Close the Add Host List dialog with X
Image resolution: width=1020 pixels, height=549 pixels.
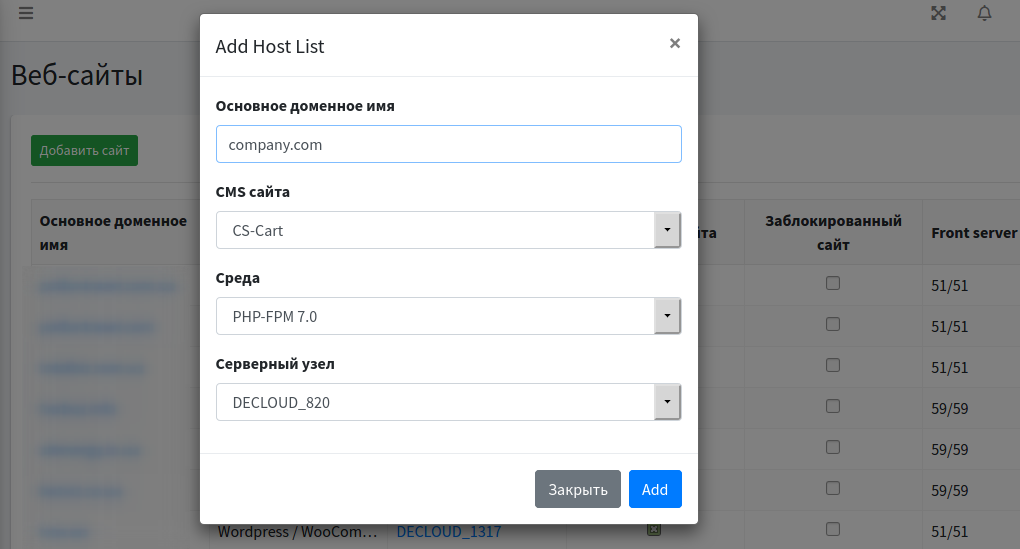(x=675, y=43)
